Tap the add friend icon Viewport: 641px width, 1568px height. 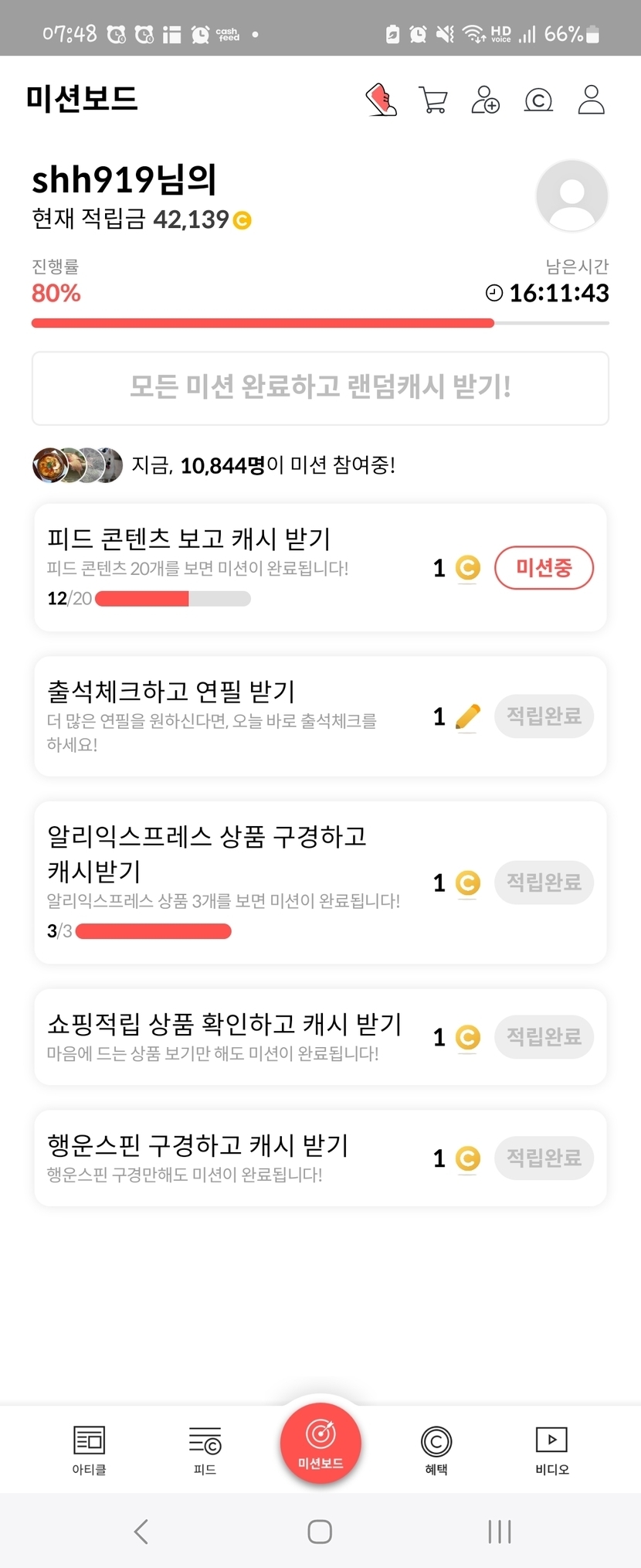tap(485, 100)
